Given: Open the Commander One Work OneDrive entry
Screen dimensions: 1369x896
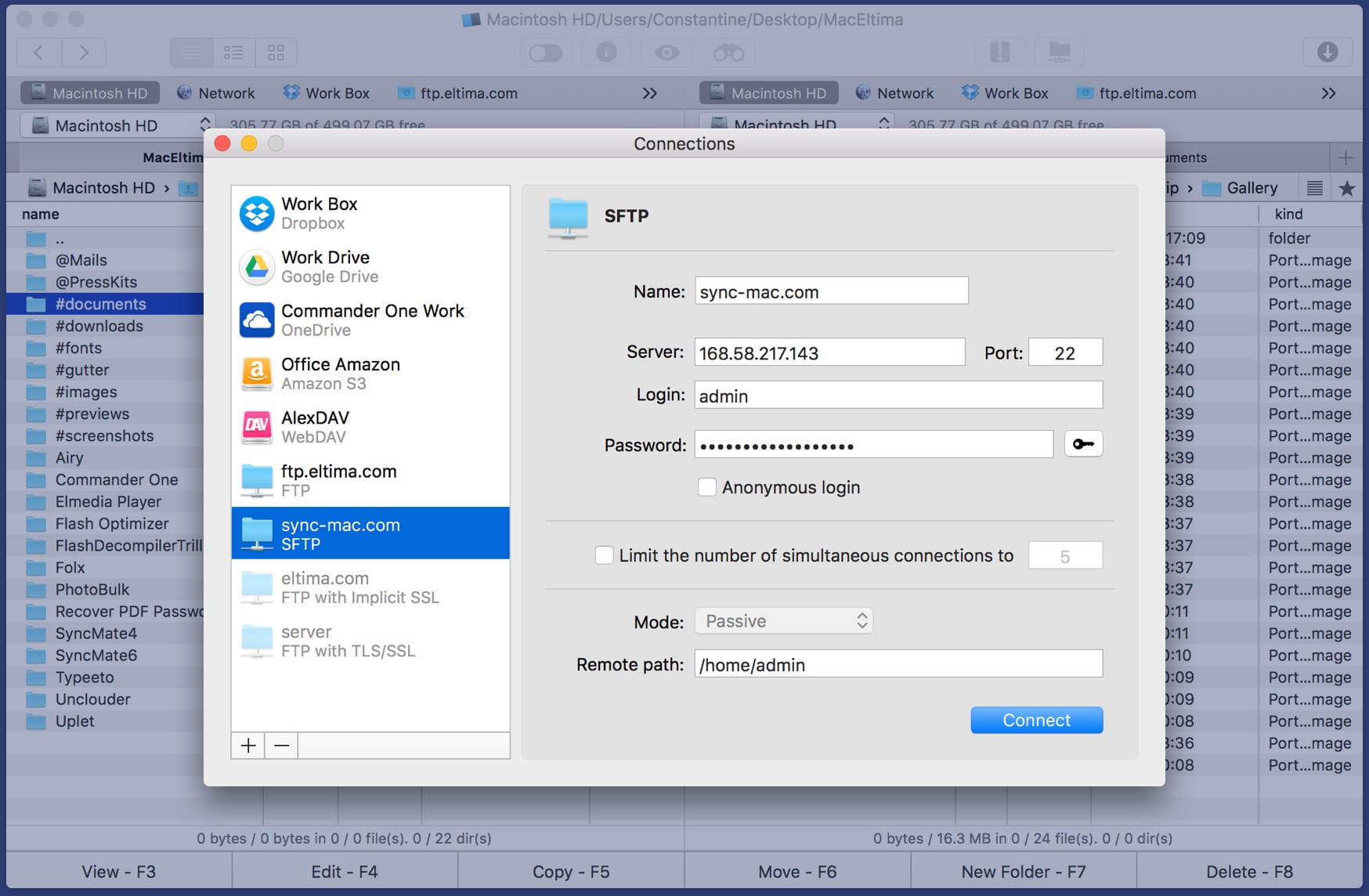Looking at the screenshot, I should (370, 320).
